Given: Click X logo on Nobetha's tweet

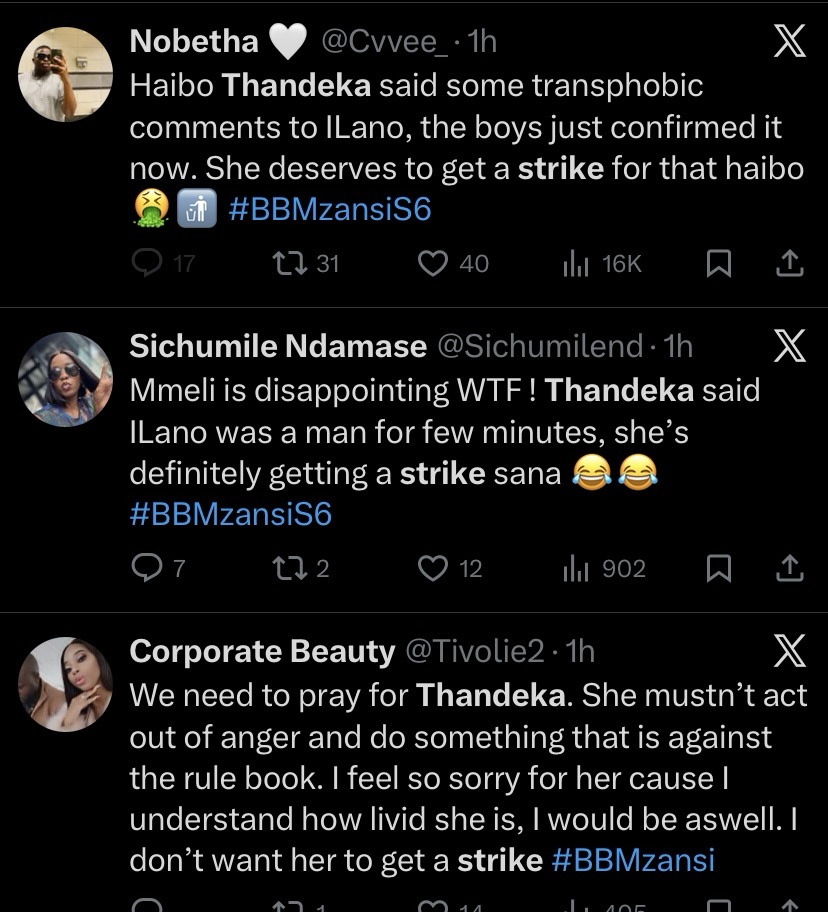Looking at the screenshot, I should (790, 45).
